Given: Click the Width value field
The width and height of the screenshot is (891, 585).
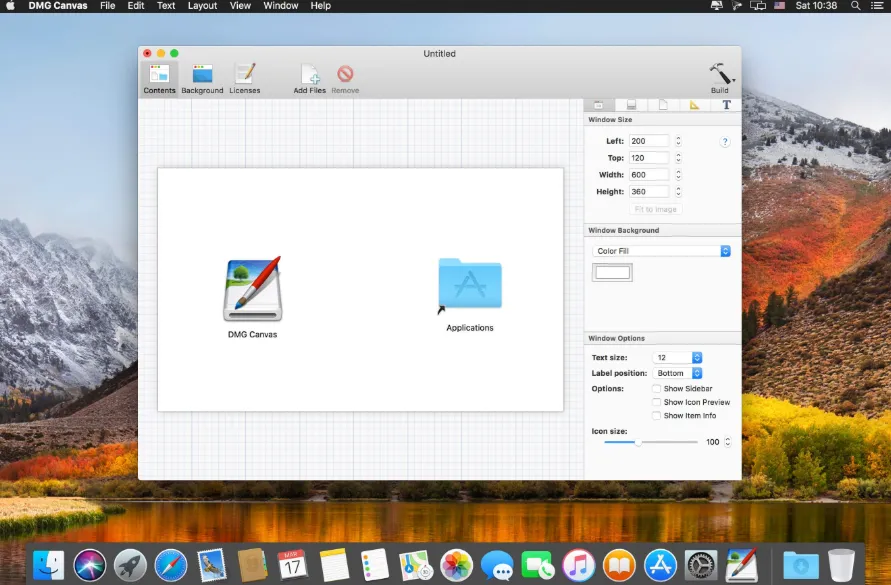Looking at the screenshot, I should (x=649, y=175).
